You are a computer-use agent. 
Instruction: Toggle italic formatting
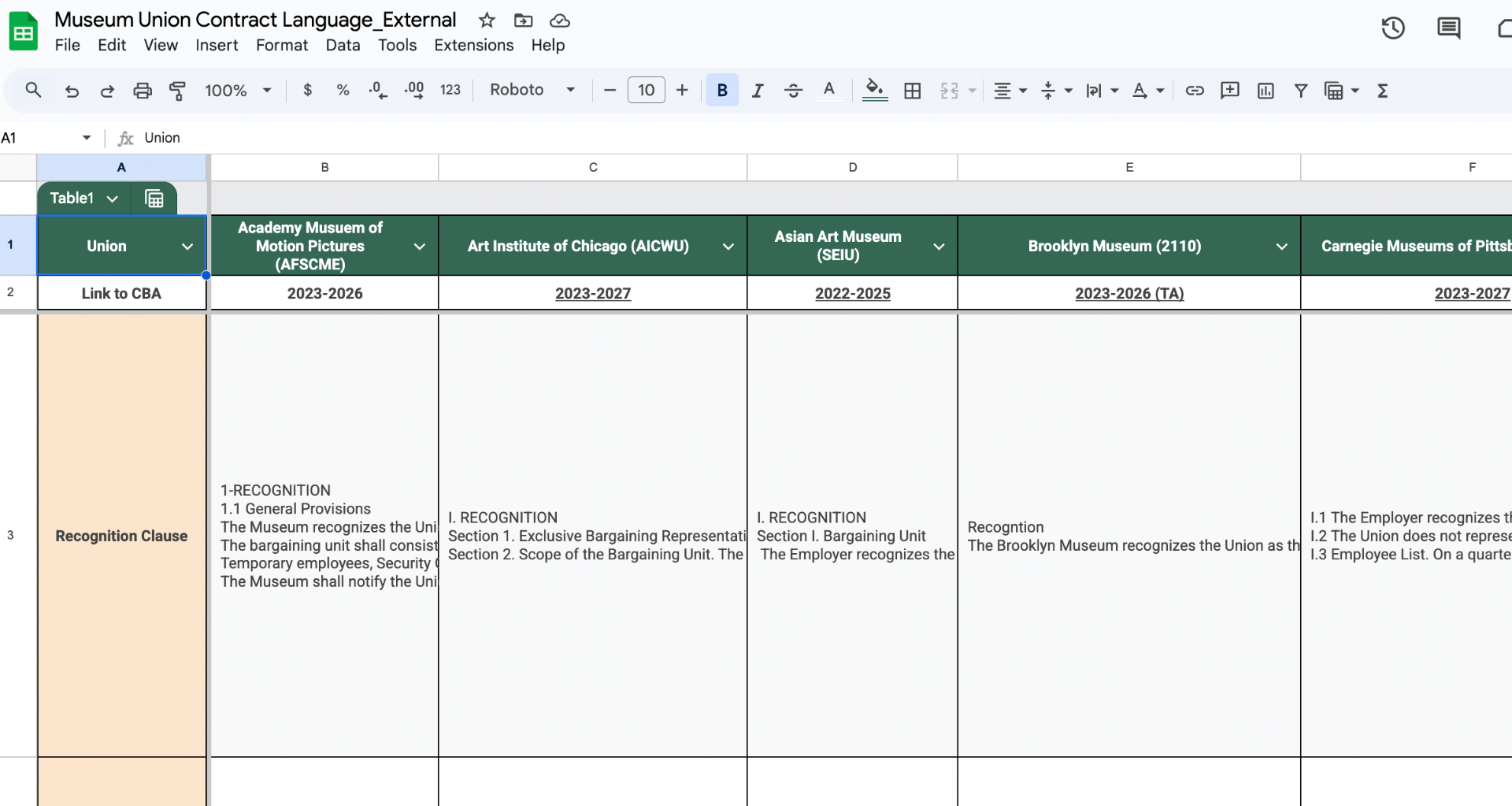tap(758, 91)
